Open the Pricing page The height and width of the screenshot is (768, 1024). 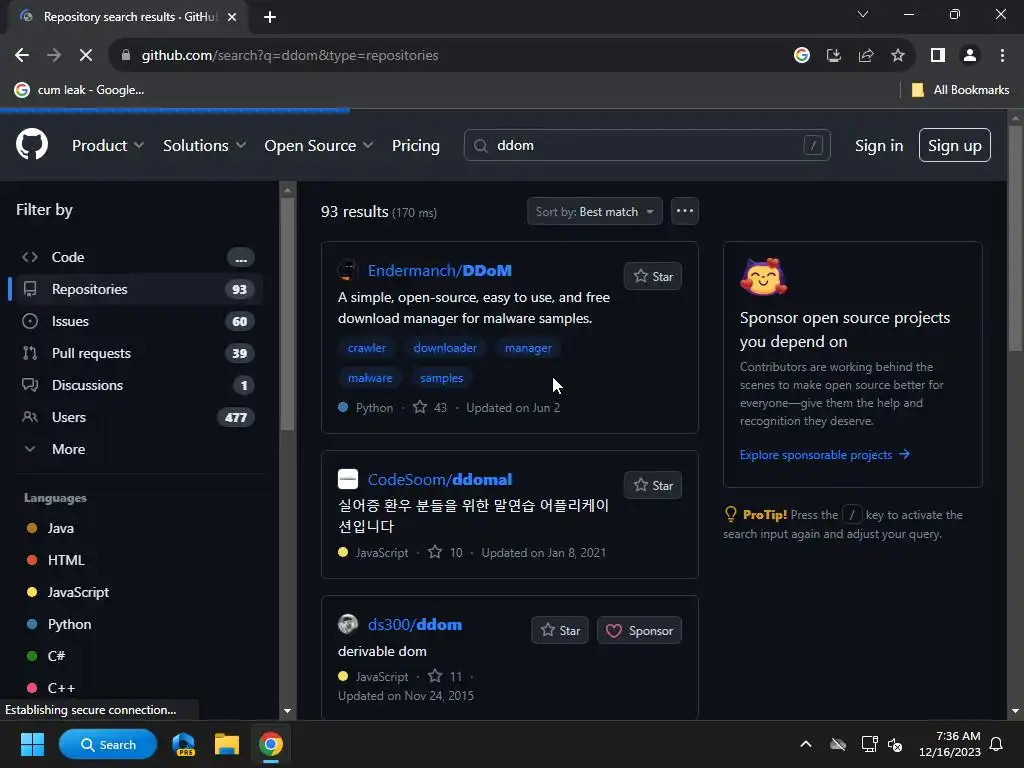[415, 146]
